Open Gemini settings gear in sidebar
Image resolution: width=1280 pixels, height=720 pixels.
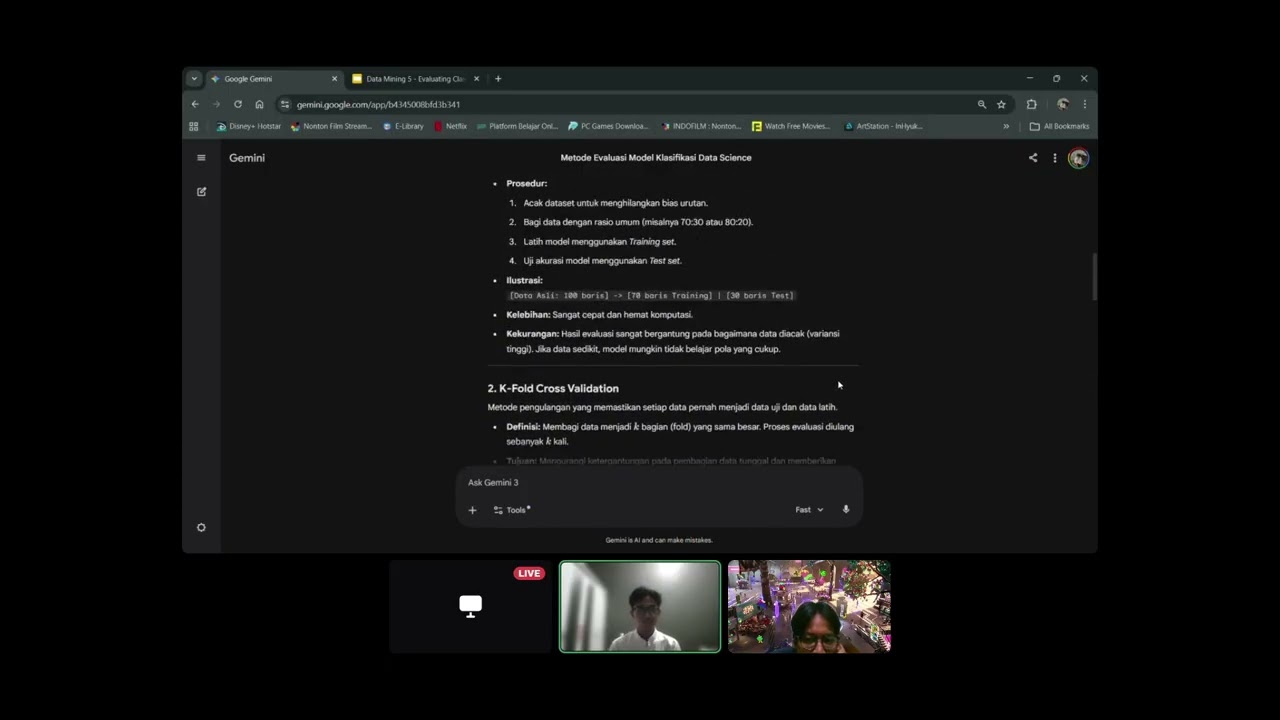(201, 528)
